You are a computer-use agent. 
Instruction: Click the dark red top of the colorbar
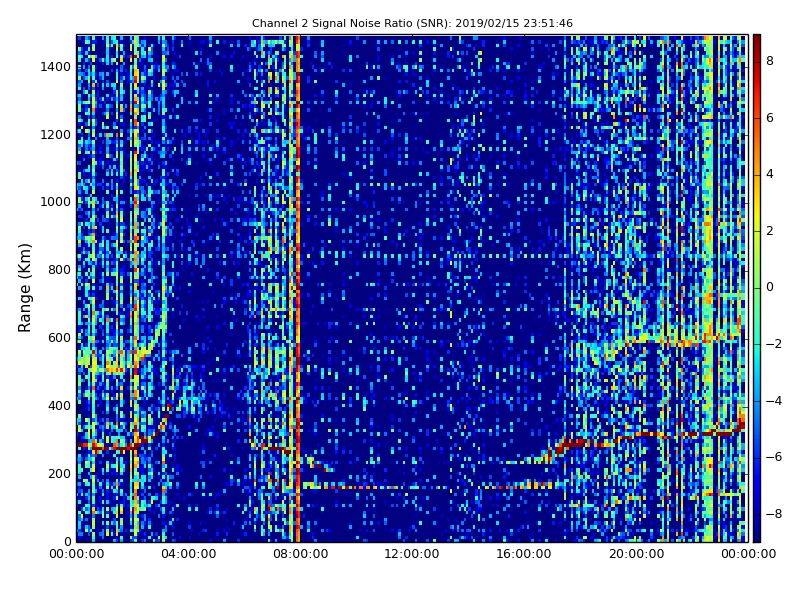pyautogui.click(x=757, y=43)
